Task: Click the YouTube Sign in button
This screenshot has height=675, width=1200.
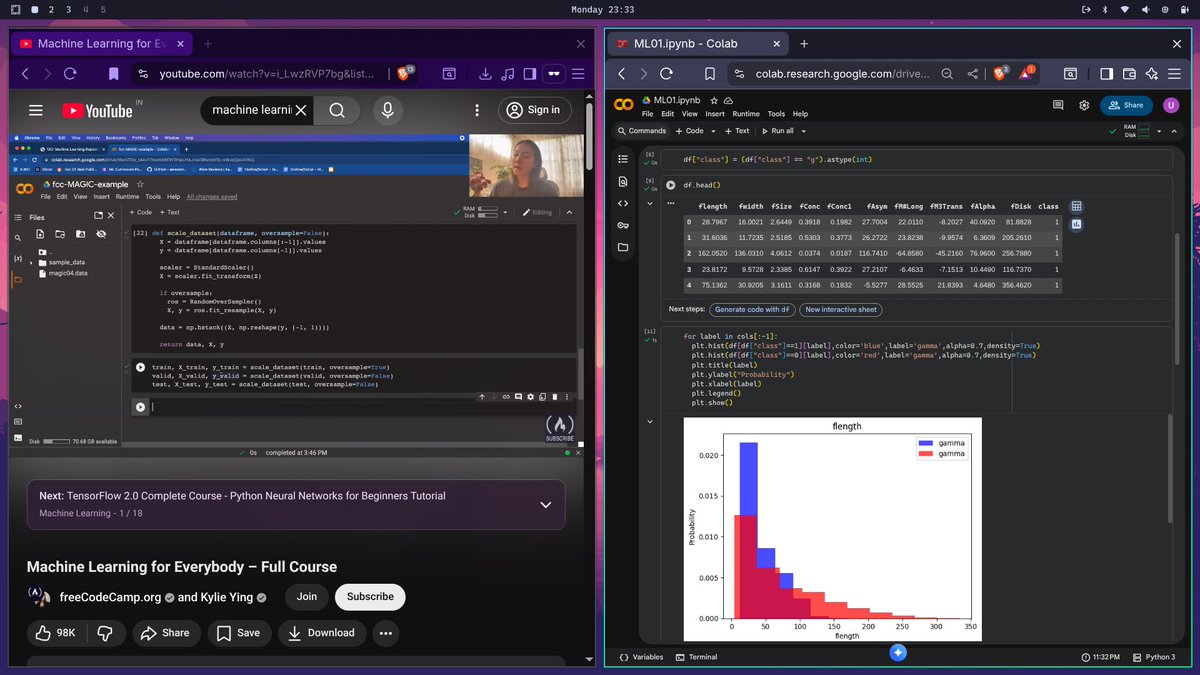Action: pos(533,110)
